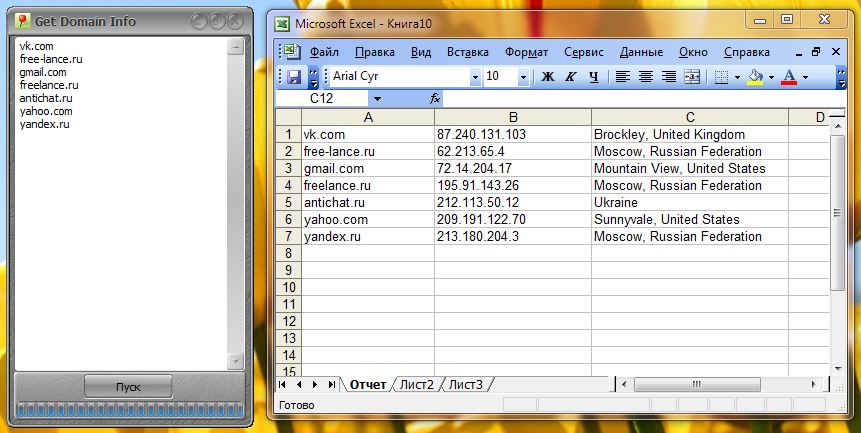Click Excel horizontal scrollbar thumb
The width and height of the screenshot is (861, 433).
click(x=697, y=385)
